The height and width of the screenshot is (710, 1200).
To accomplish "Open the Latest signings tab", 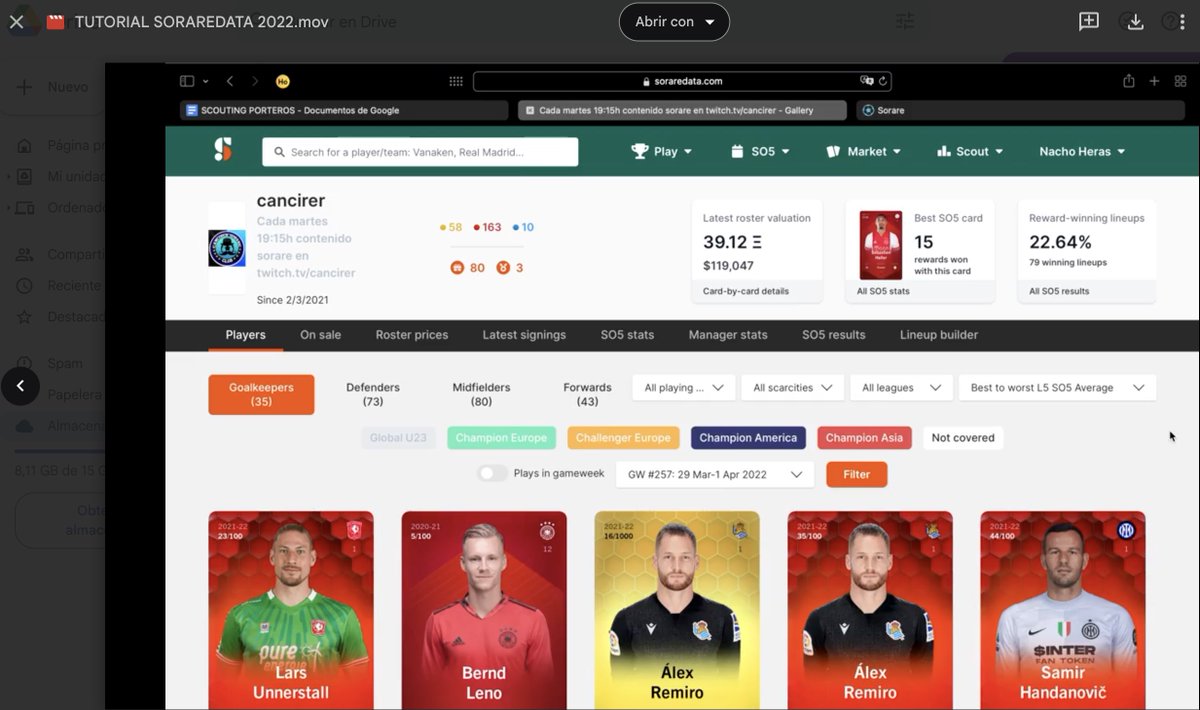I will pos(524,335).
